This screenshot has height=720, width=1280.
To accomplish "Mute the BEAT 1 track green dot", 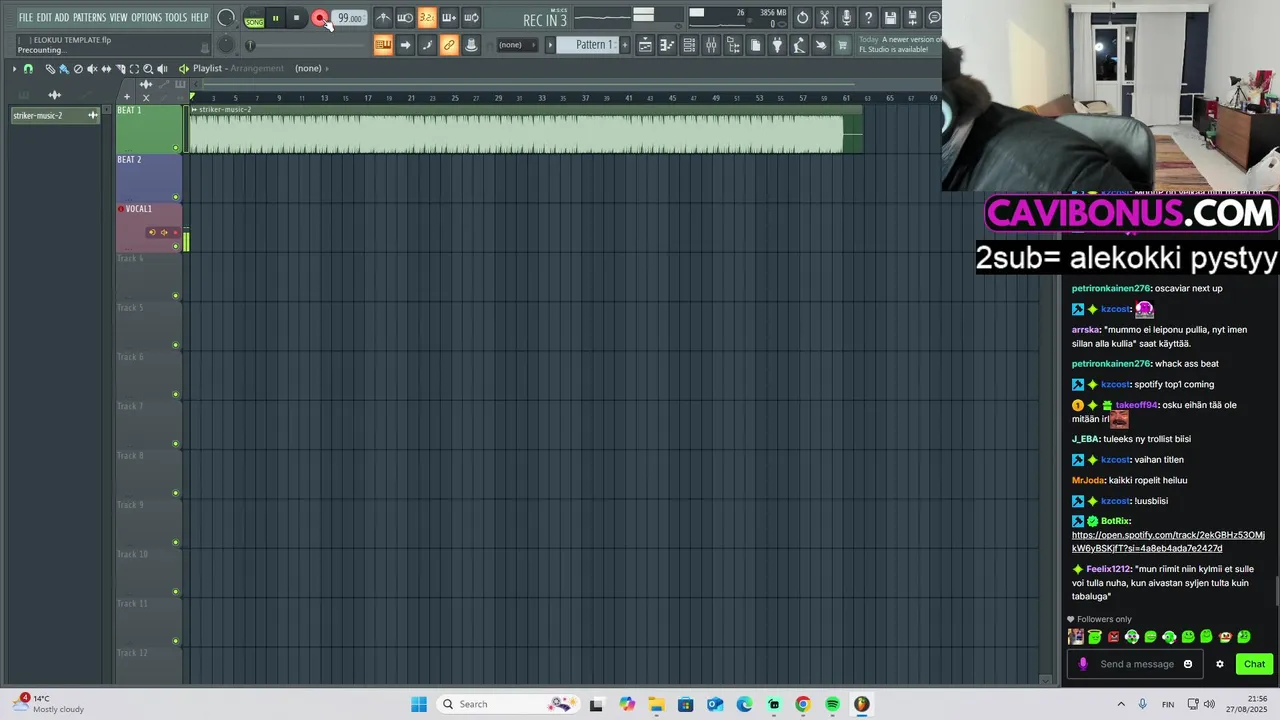I will [x=176, y=148].
